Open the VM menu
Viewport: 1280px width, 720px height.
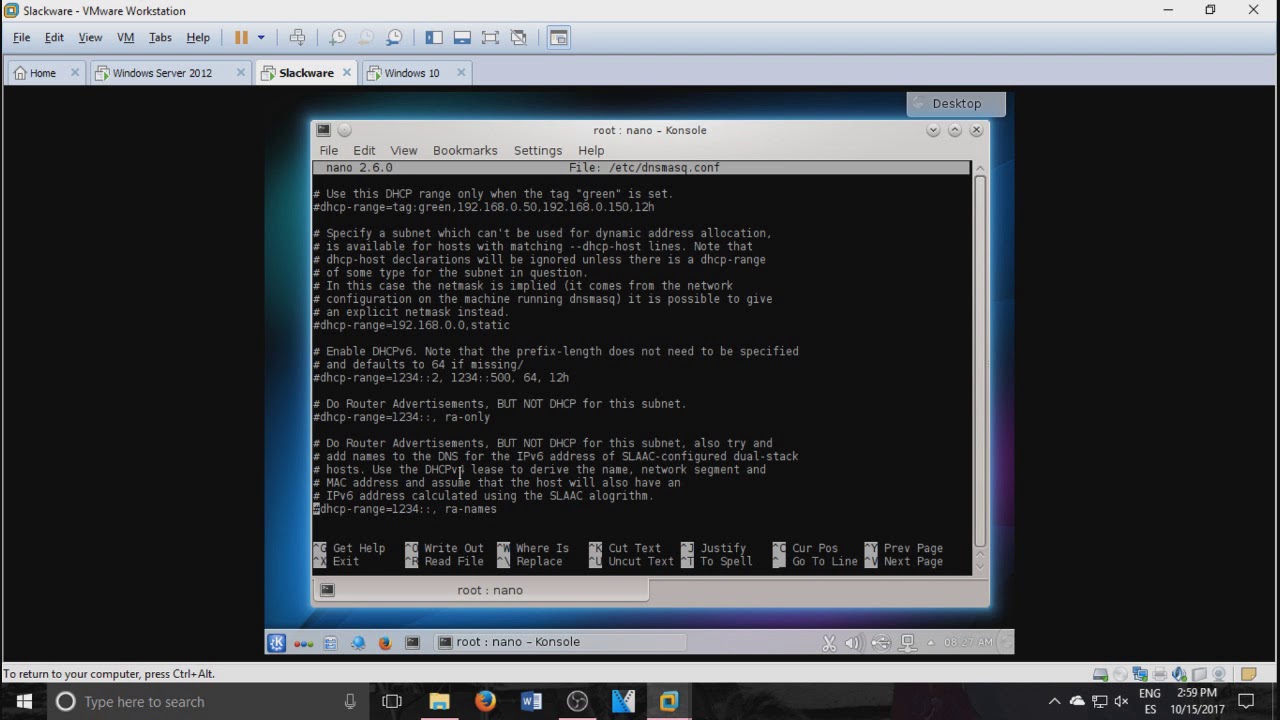coord(125,37)
